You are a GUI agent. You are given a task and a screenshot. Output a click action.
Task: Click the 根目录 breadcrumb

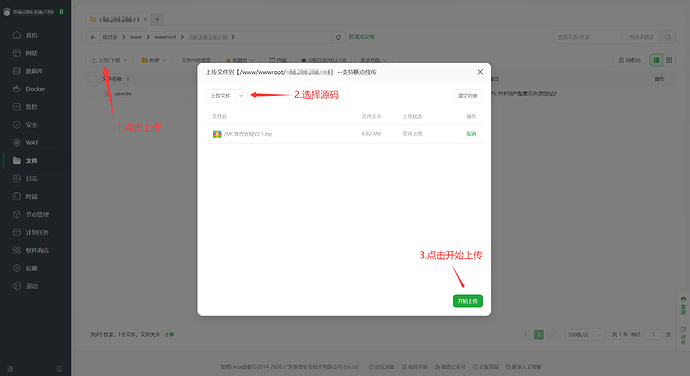tap(110, 37)
